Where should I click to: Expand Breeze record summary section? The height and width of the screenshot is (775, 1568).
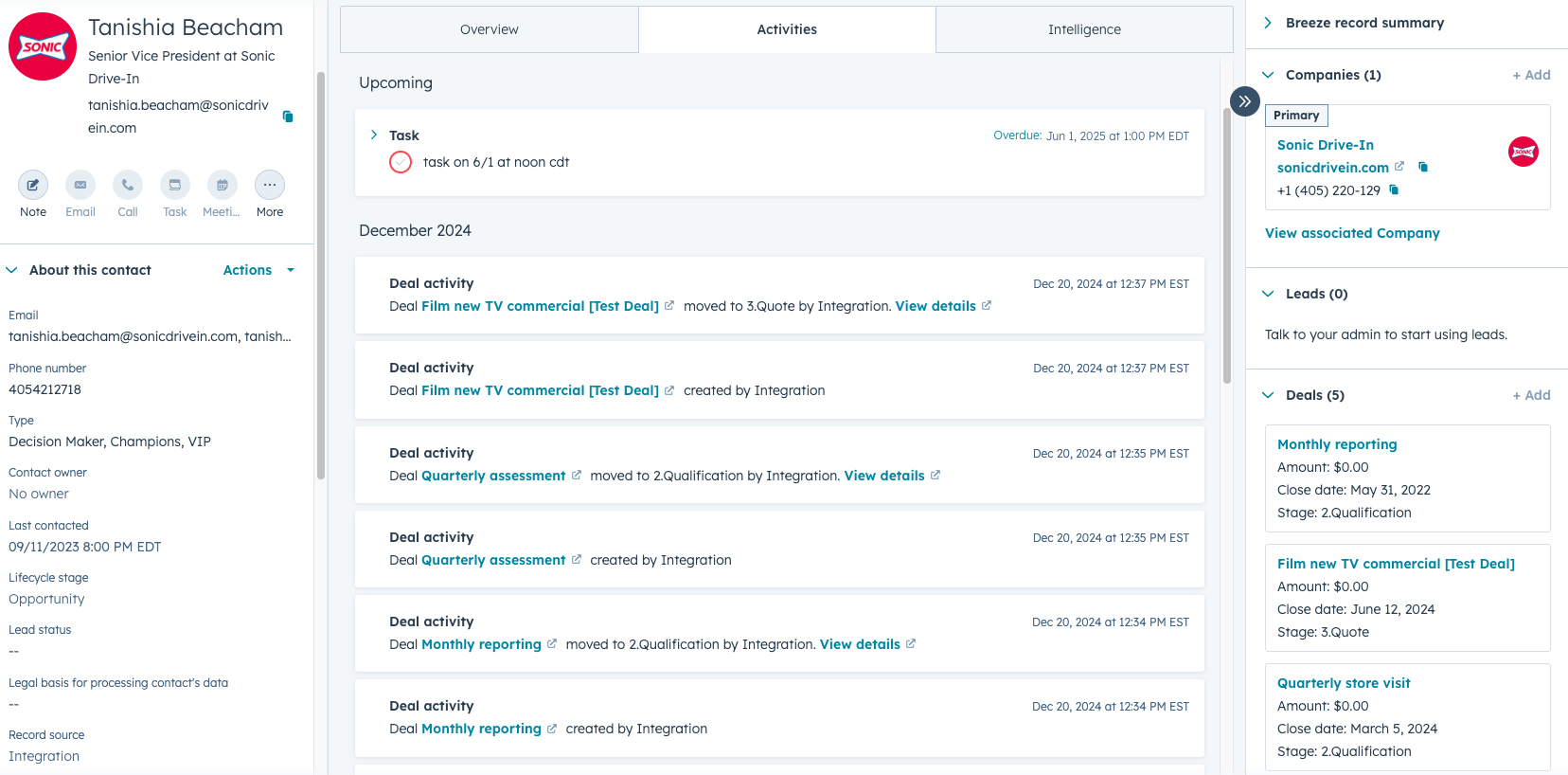click(x=1268, y=23)
